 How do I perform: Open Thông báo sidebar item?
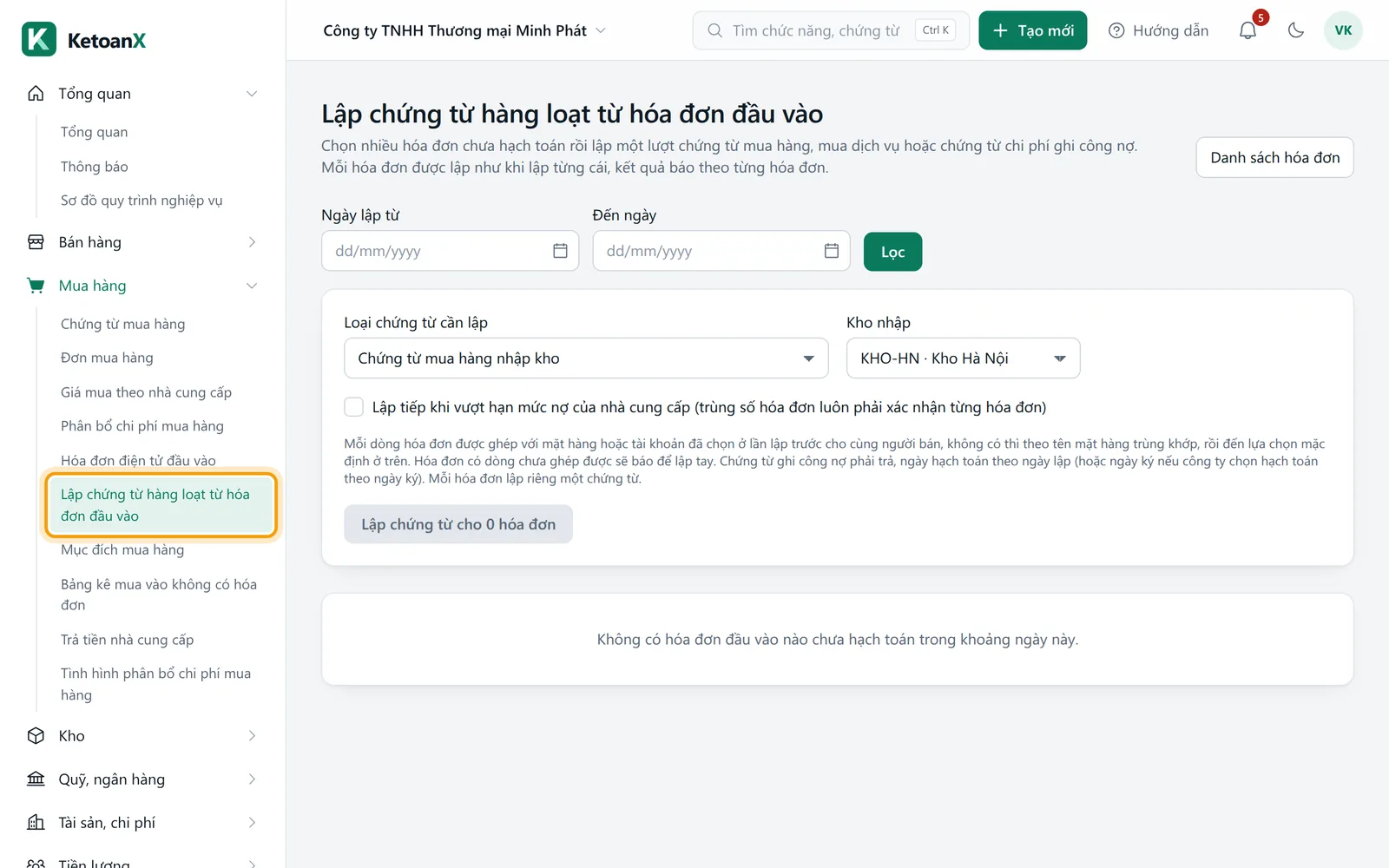(94, 167)
